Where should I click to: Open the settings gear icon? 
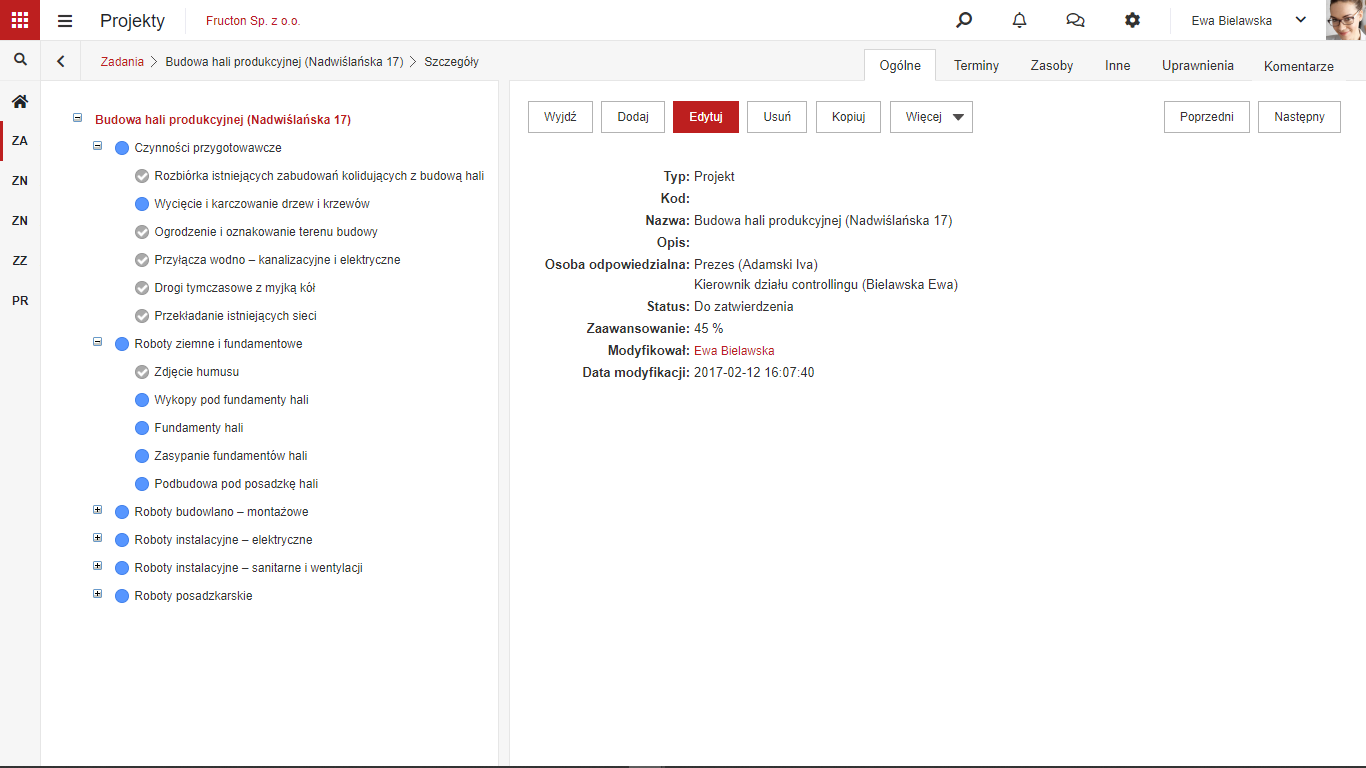pyautogui.click(x=1132, y=20)
